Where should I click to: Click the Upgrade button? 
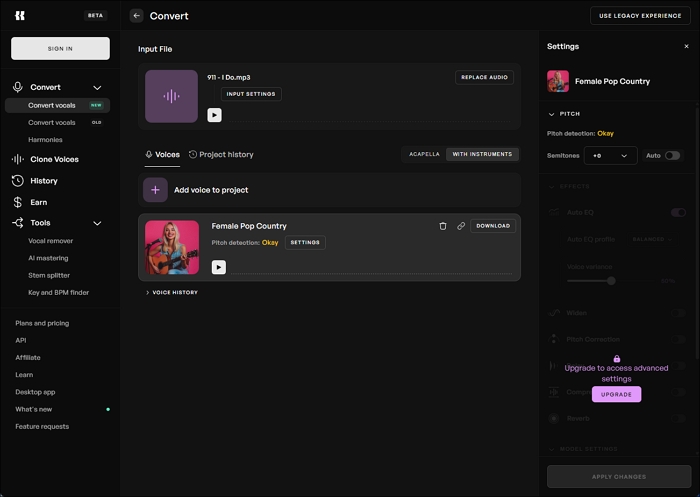tap(616, 394)
